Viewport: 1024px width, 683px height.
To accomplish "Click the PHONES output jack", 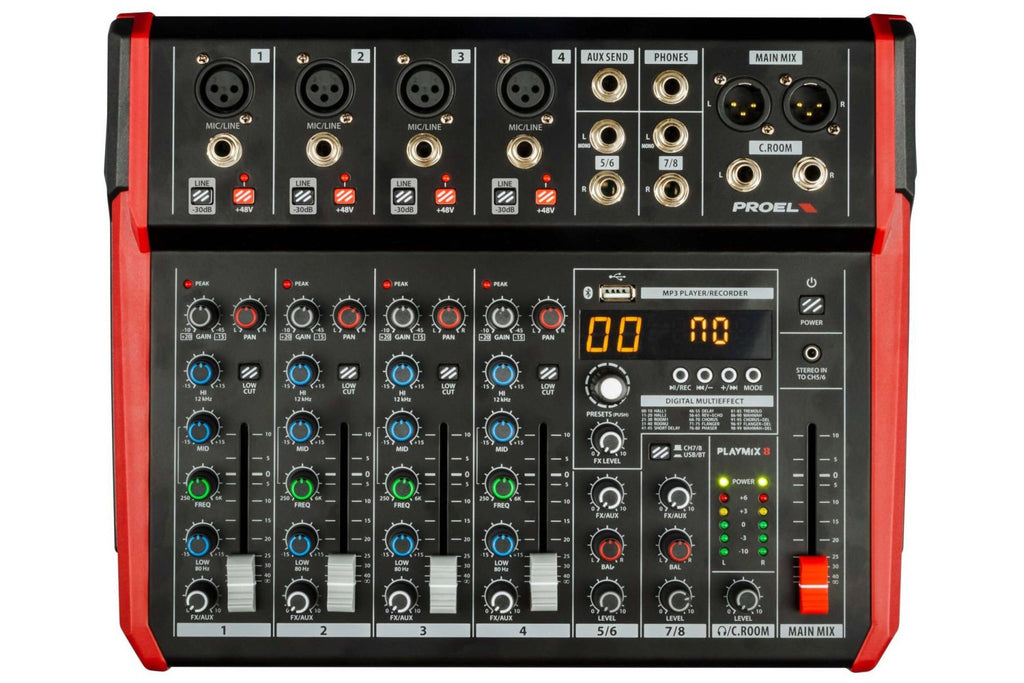I will 671,87.
